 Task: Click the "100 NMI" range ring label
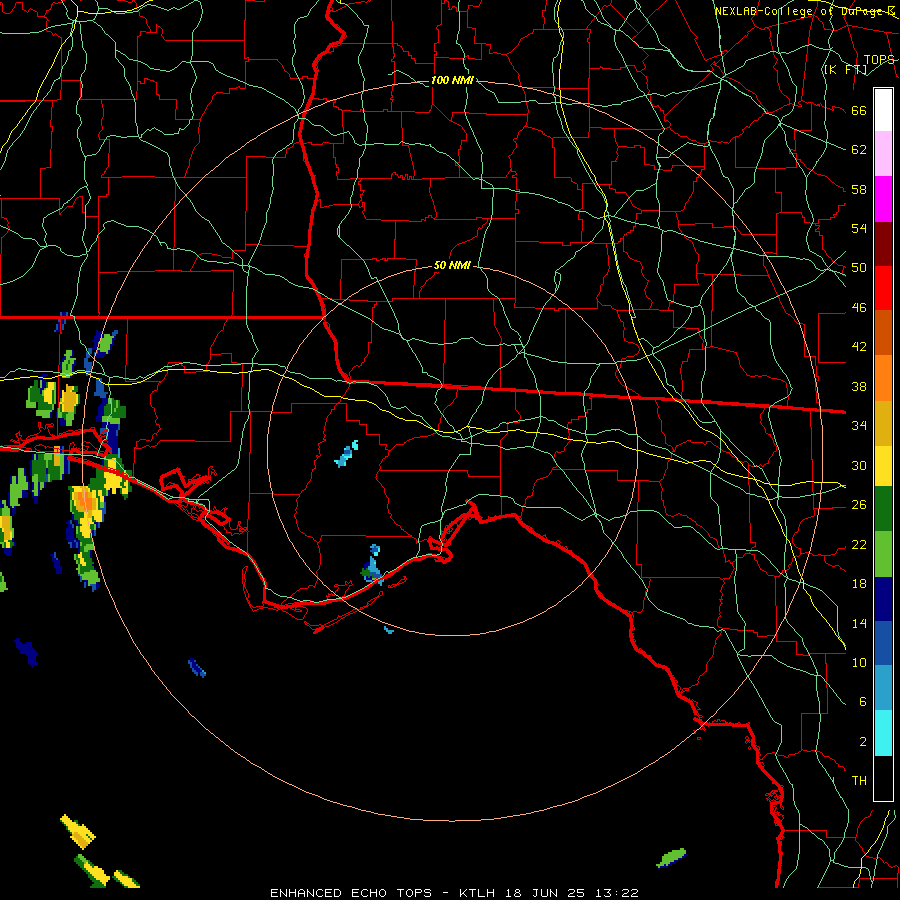452,80
